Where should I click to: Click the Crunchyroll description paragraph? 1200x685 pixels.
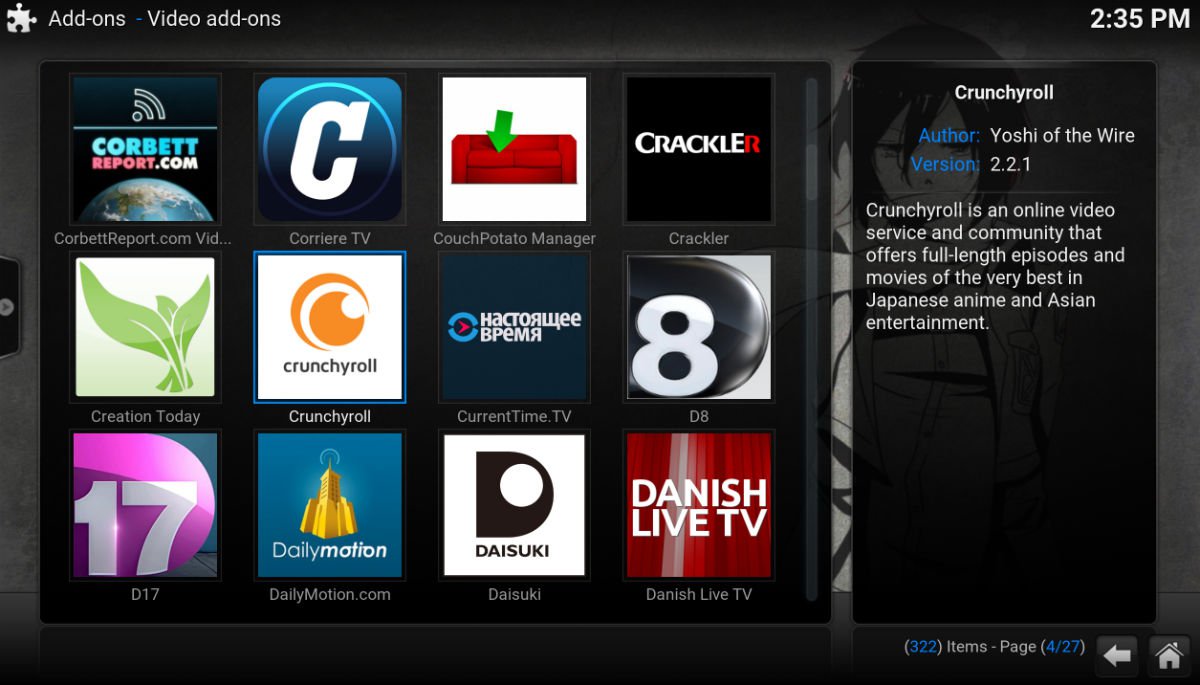click(995, 266)
